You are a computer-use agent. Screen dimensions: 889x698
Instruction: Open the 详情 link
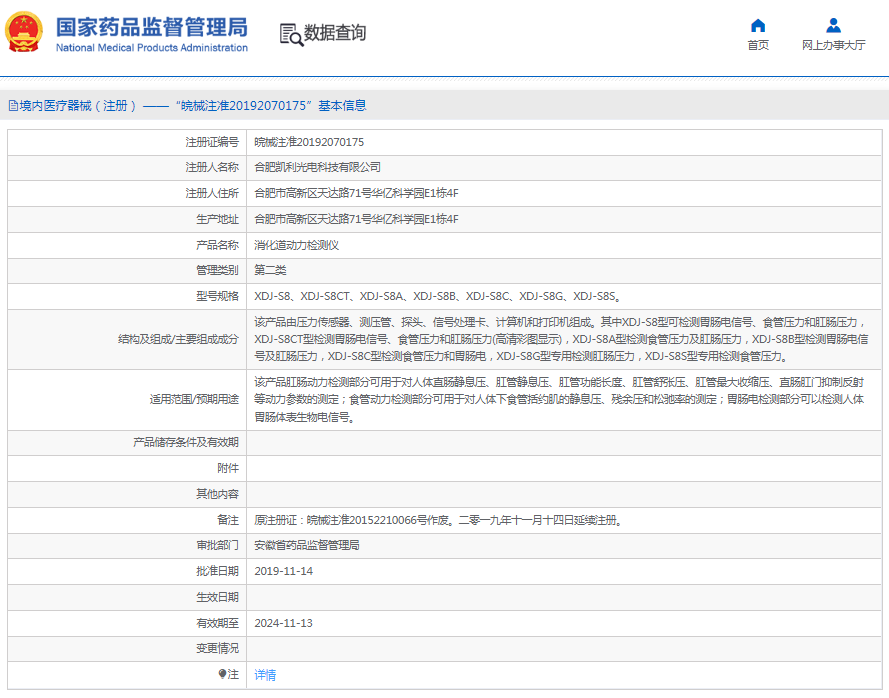(265, 674)
